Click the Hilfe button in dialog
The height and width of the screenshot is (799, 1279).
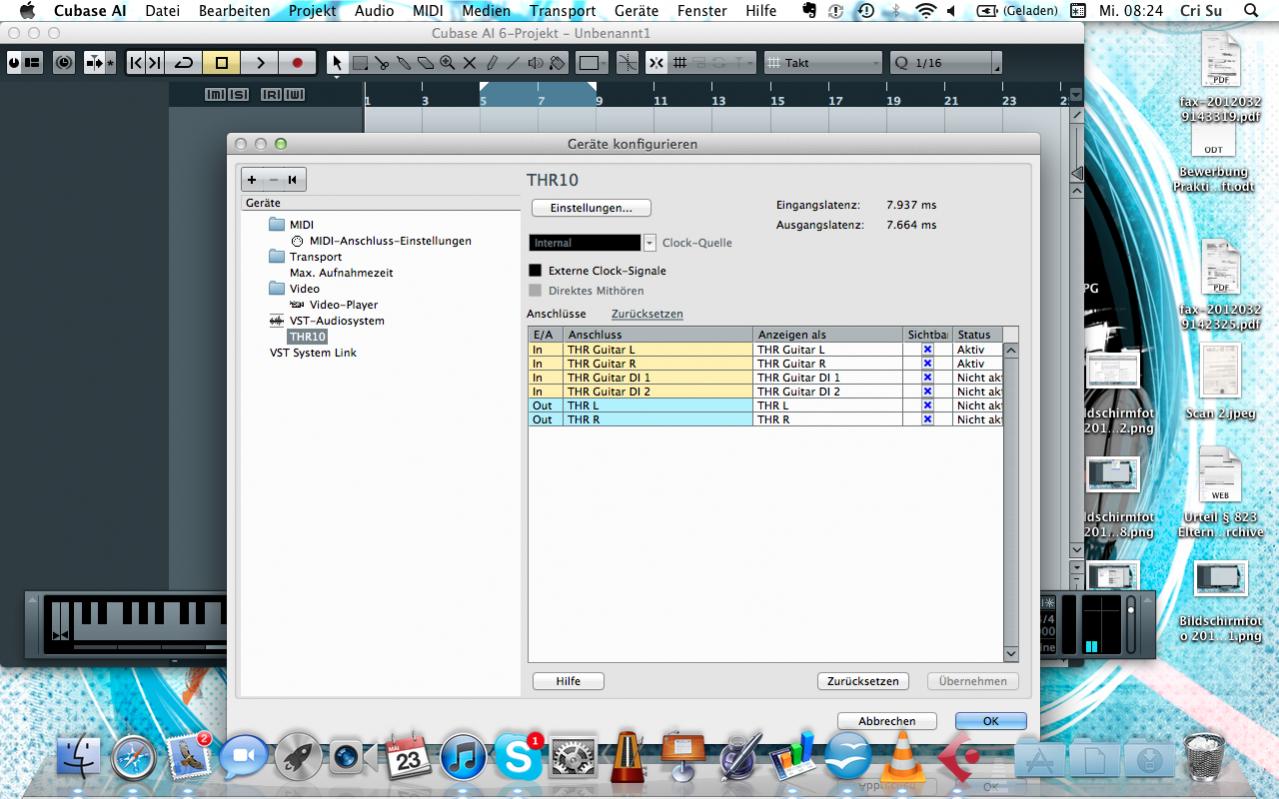[x=568, y=681]
